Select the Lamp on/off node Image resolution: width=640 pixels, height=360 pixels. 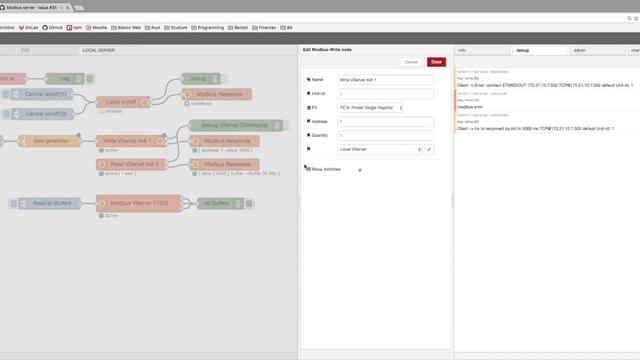coord(123,102)
